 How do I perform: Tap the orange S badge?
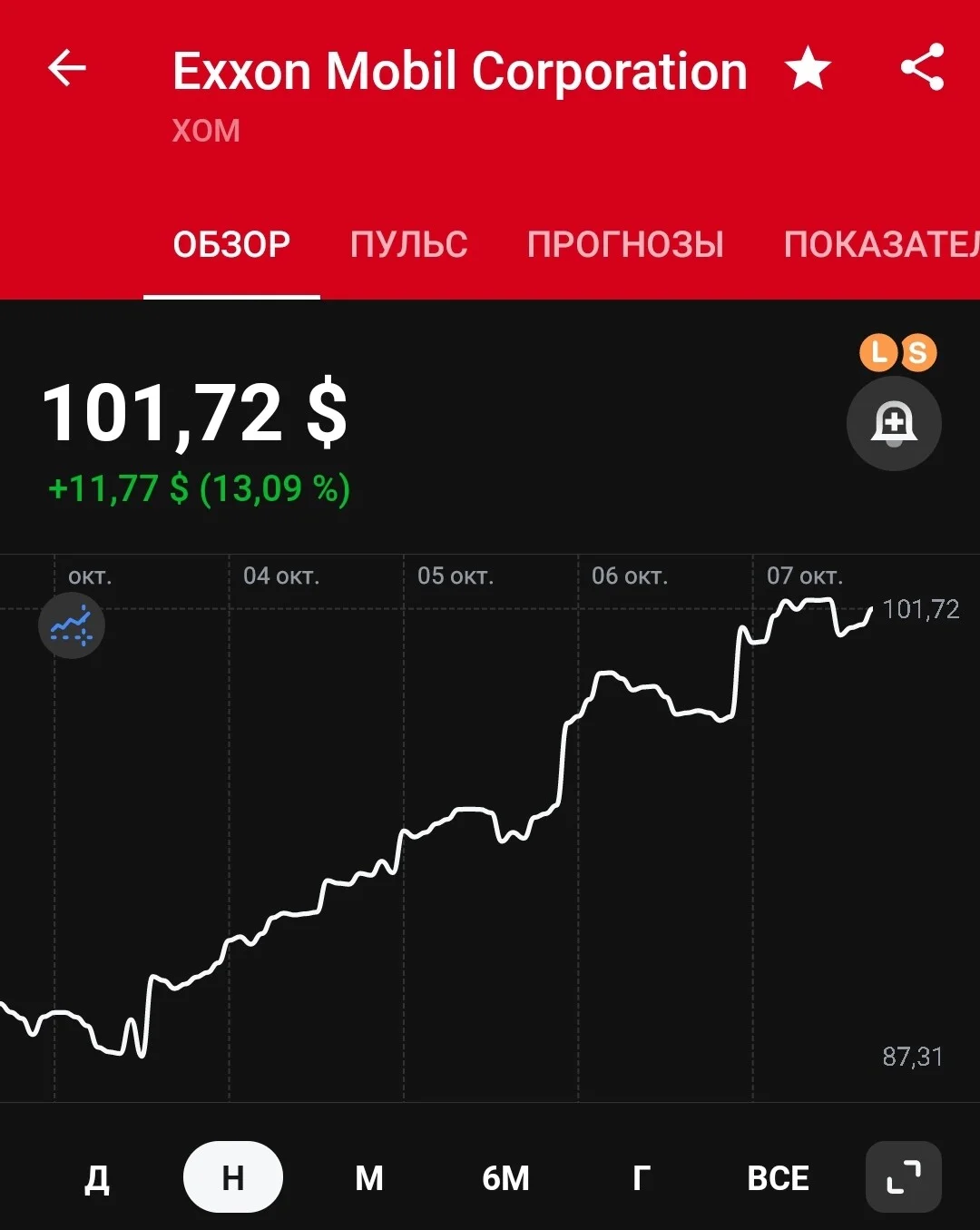[x=917, y=352]
